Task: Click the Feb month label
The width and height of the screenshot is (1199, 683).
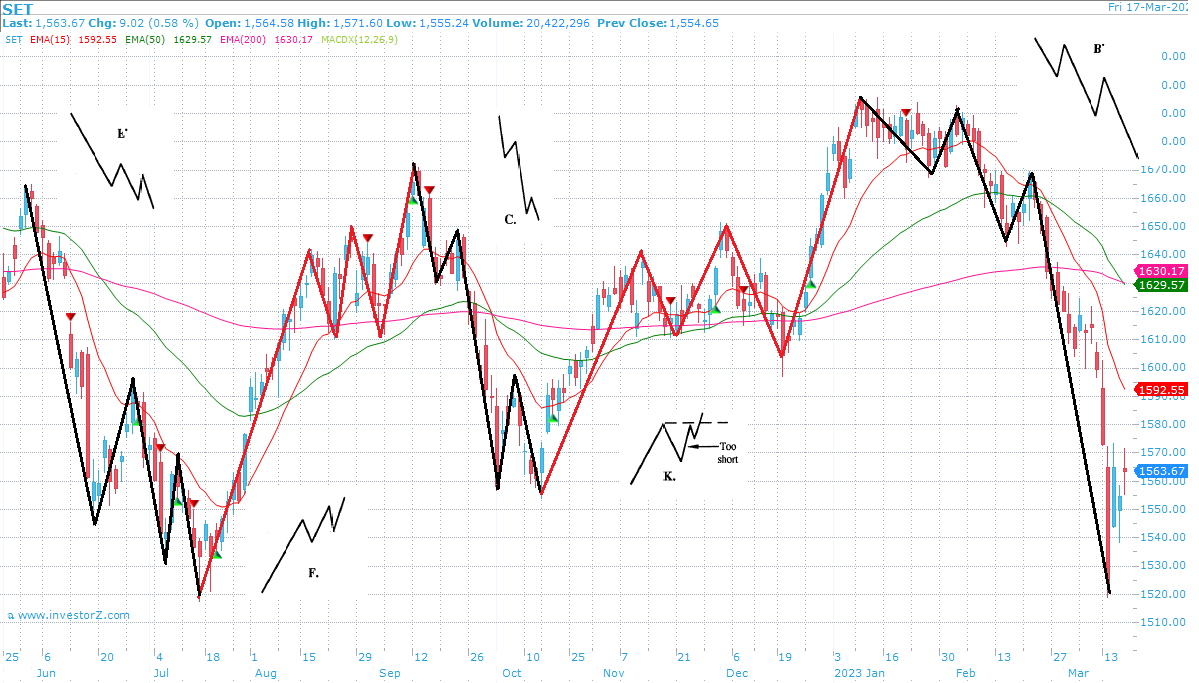Action: click(966, 673)
